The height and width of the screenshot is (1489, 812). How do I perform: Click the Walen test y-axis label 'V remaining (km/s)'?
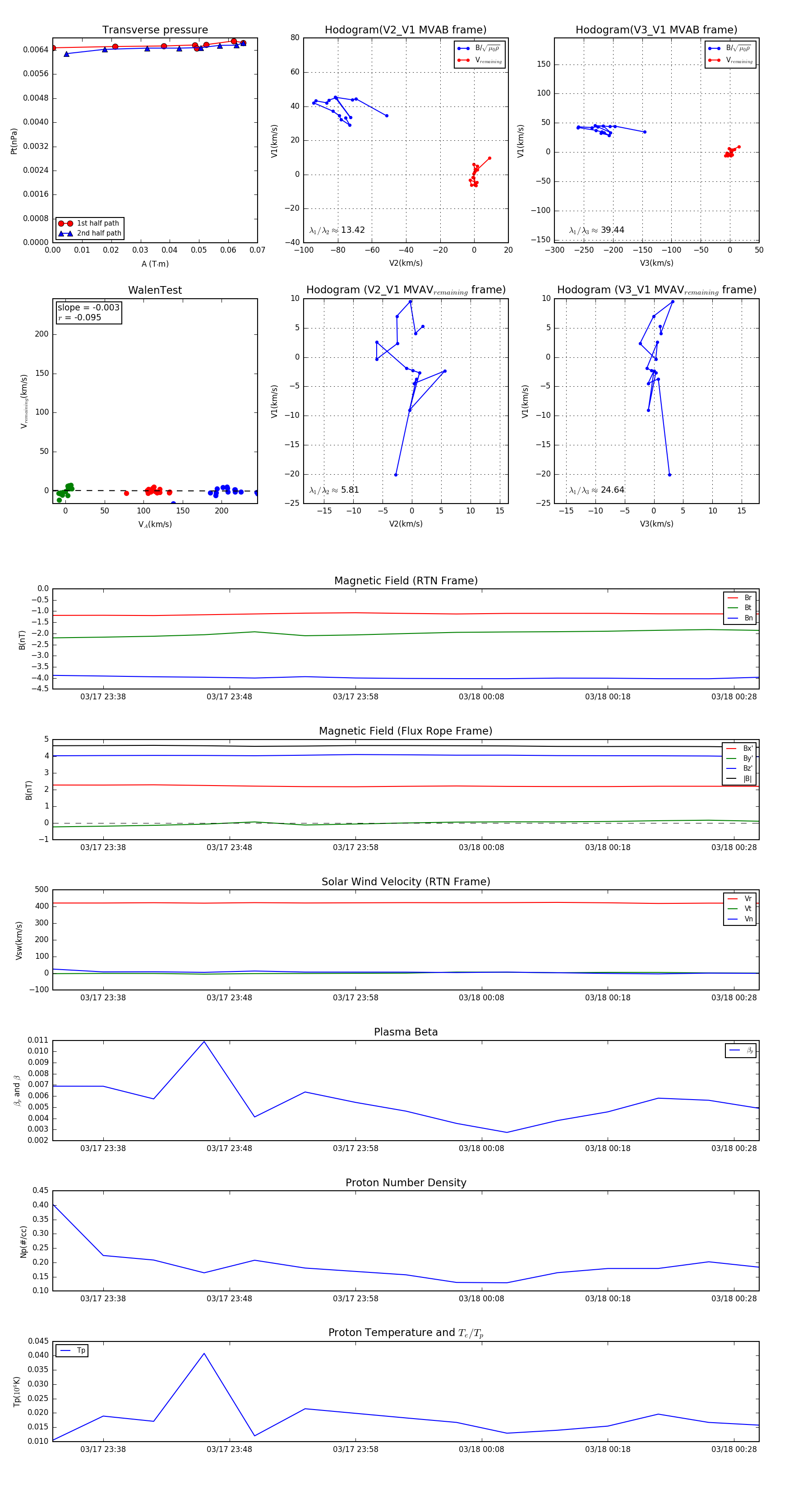pyautogui.click(x=24, y=401)
